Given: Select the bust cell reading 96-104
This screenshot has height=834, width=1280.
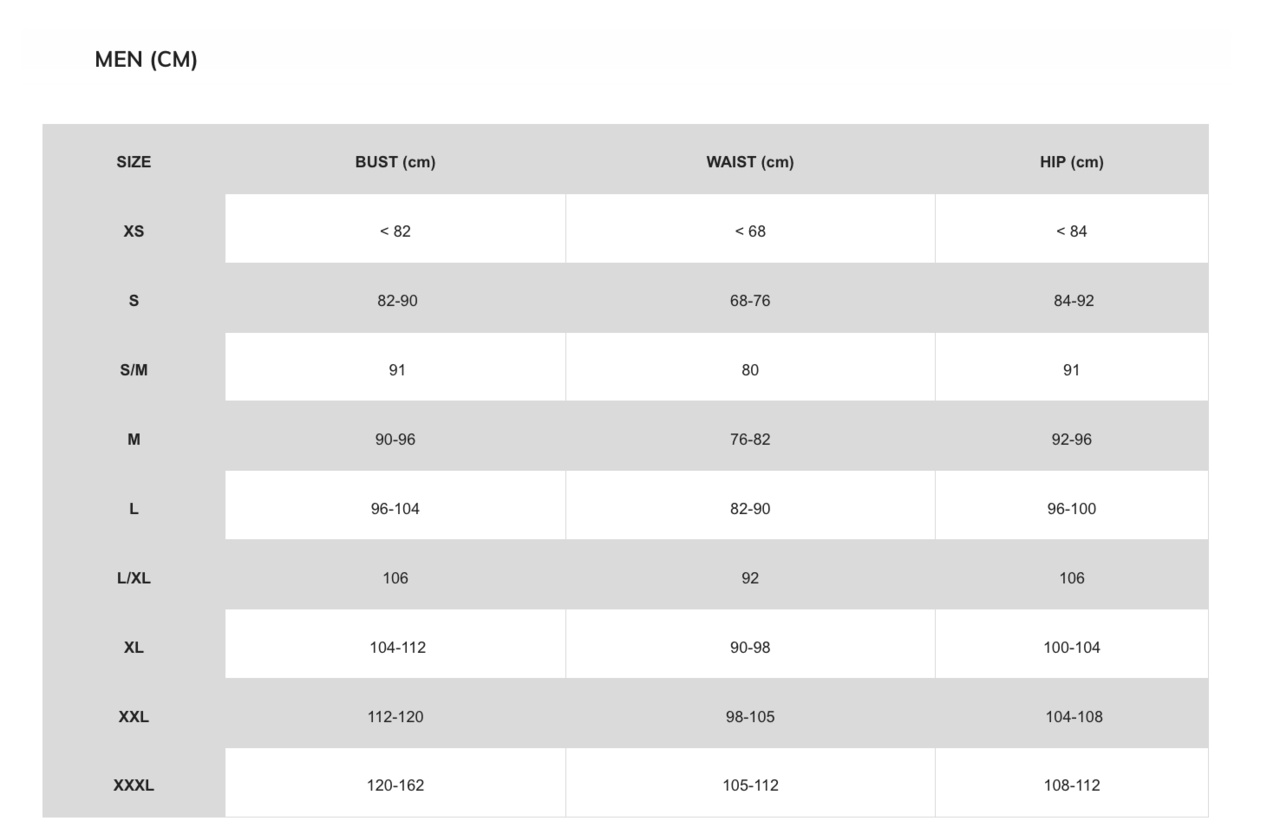Looking at the screenshot, I should coord(395,509).
